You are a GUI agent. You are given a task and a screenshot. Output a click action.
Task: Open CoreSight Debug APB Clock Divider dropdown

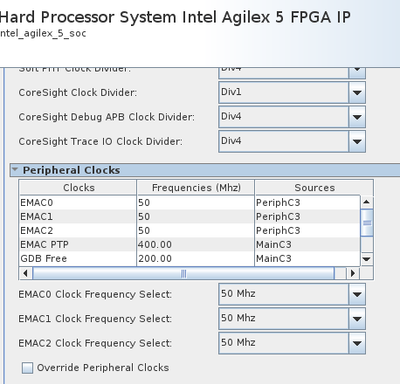click(x=292, y=117)
